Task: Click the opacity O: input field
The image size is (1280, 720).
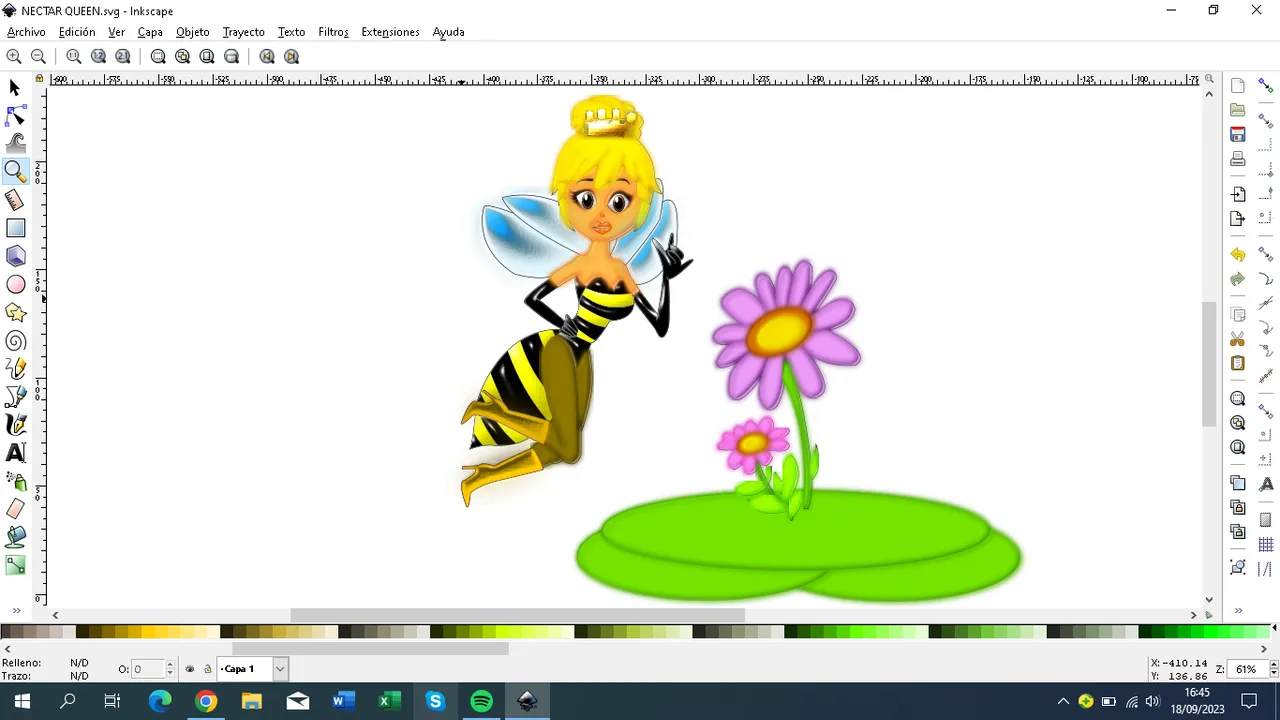Action: [147, 669]
